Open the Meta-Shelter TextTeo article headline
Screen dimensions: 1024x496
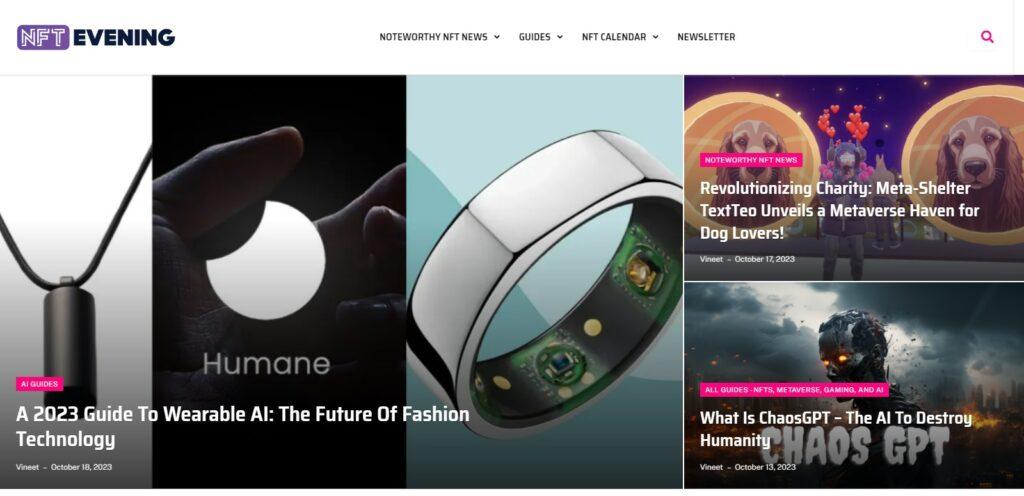839,210
